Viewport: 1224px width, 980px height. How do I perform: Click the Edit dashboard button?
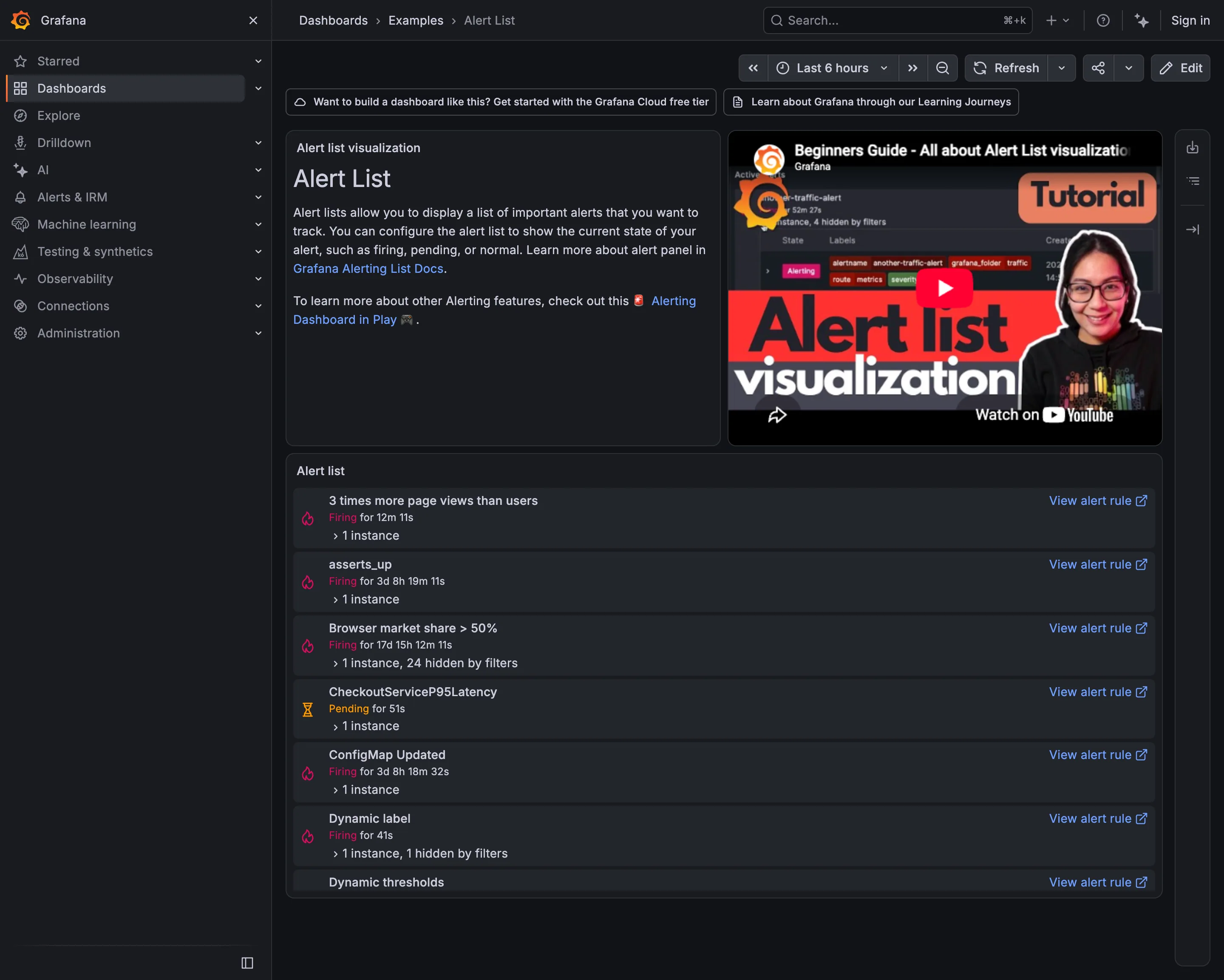(x=1181, y=68)
